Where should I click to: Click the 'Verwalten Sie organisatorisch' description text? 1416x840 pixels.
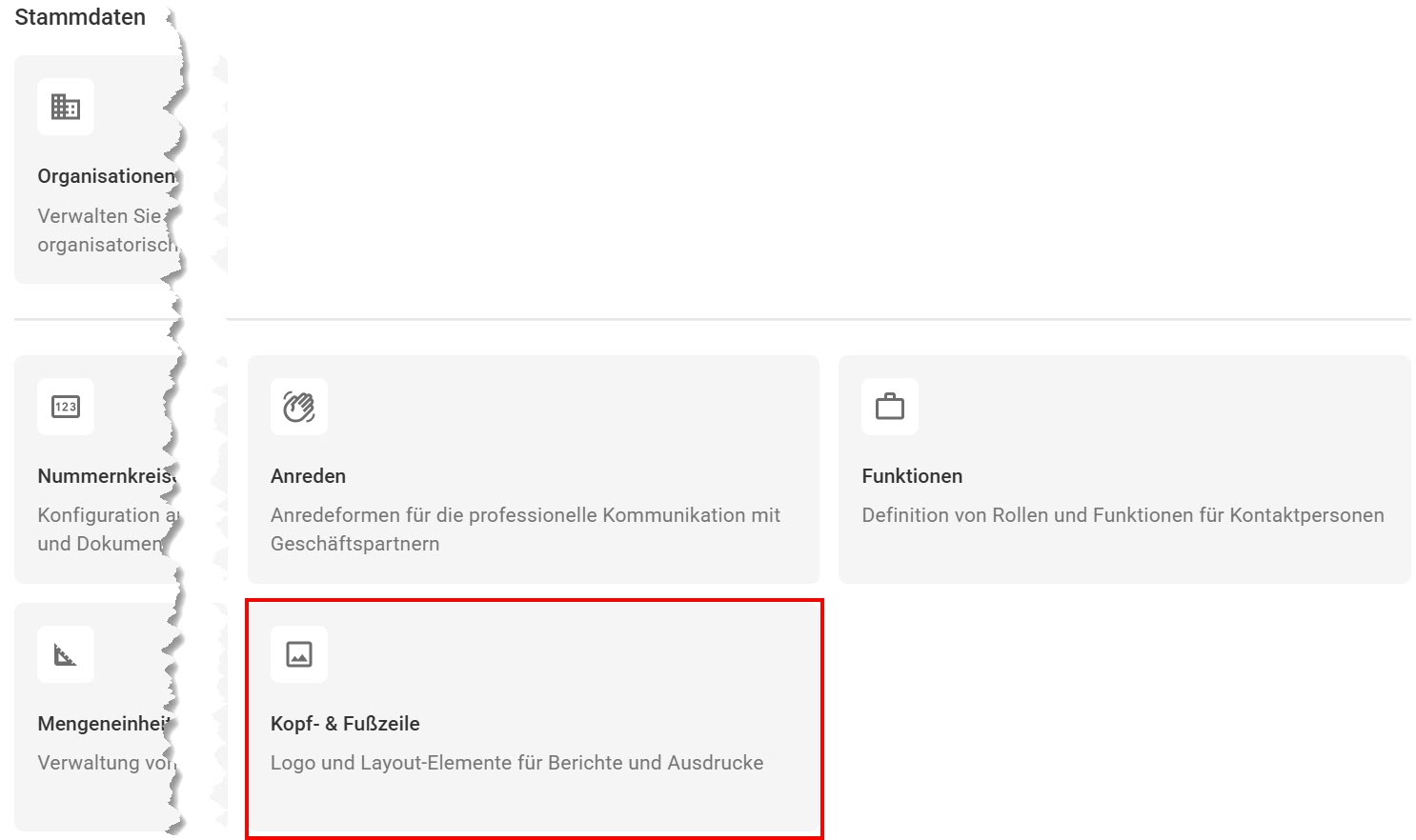(103, 230)
